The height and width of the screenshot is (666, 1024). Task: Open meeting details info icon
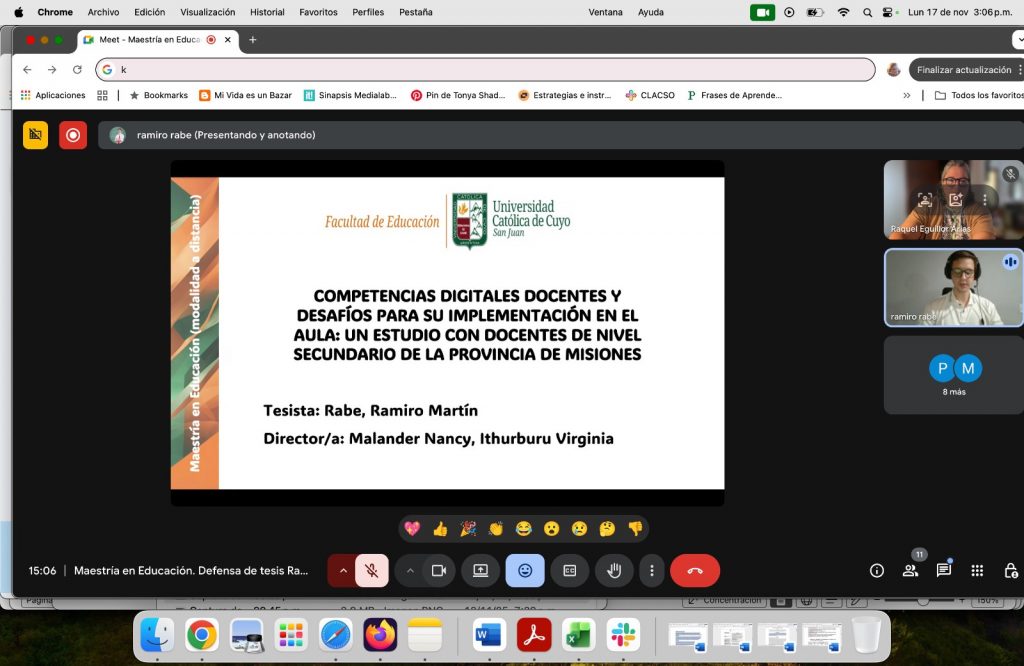click(877, 570)
